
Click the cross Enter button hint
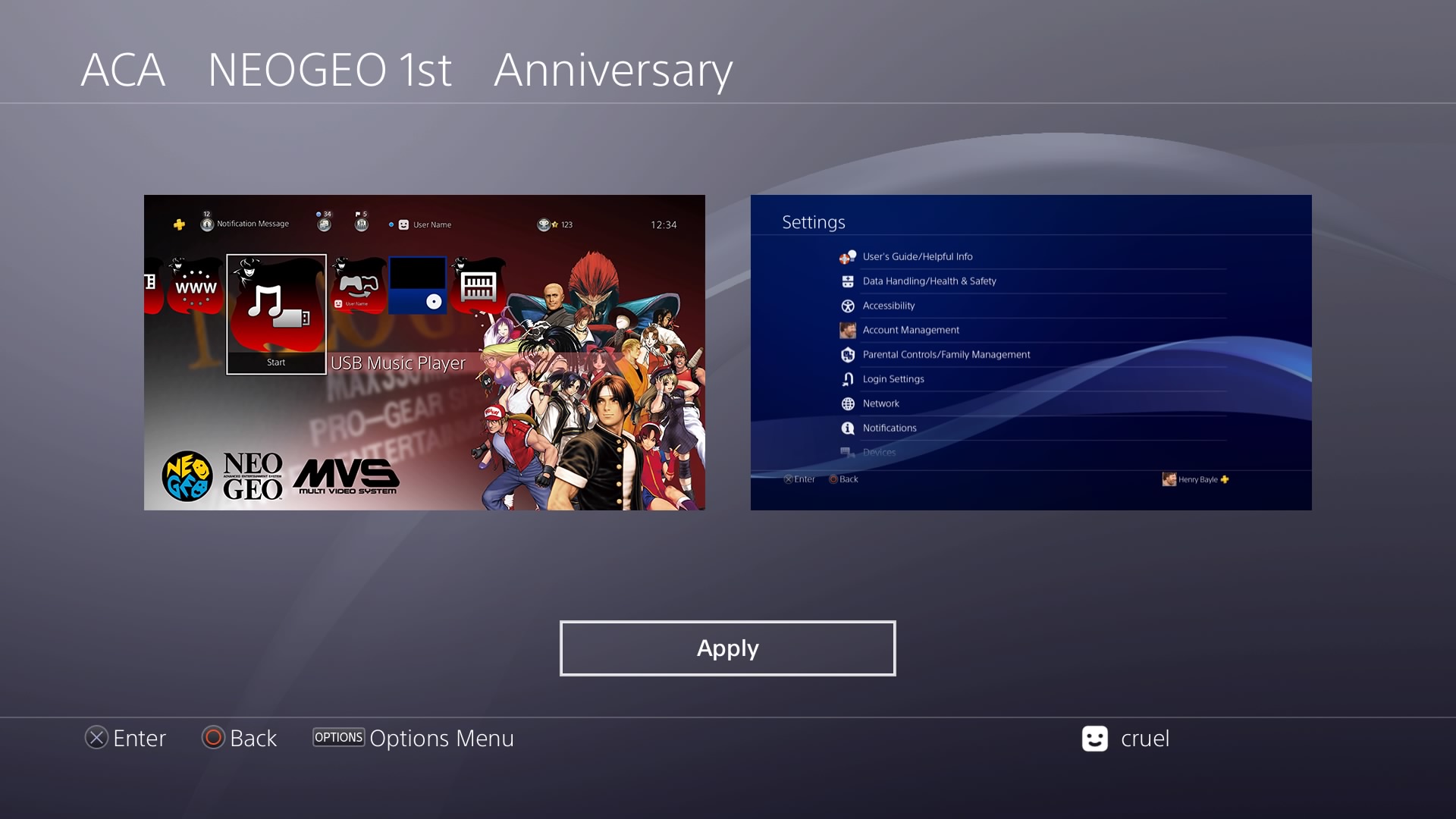(125, 738)
